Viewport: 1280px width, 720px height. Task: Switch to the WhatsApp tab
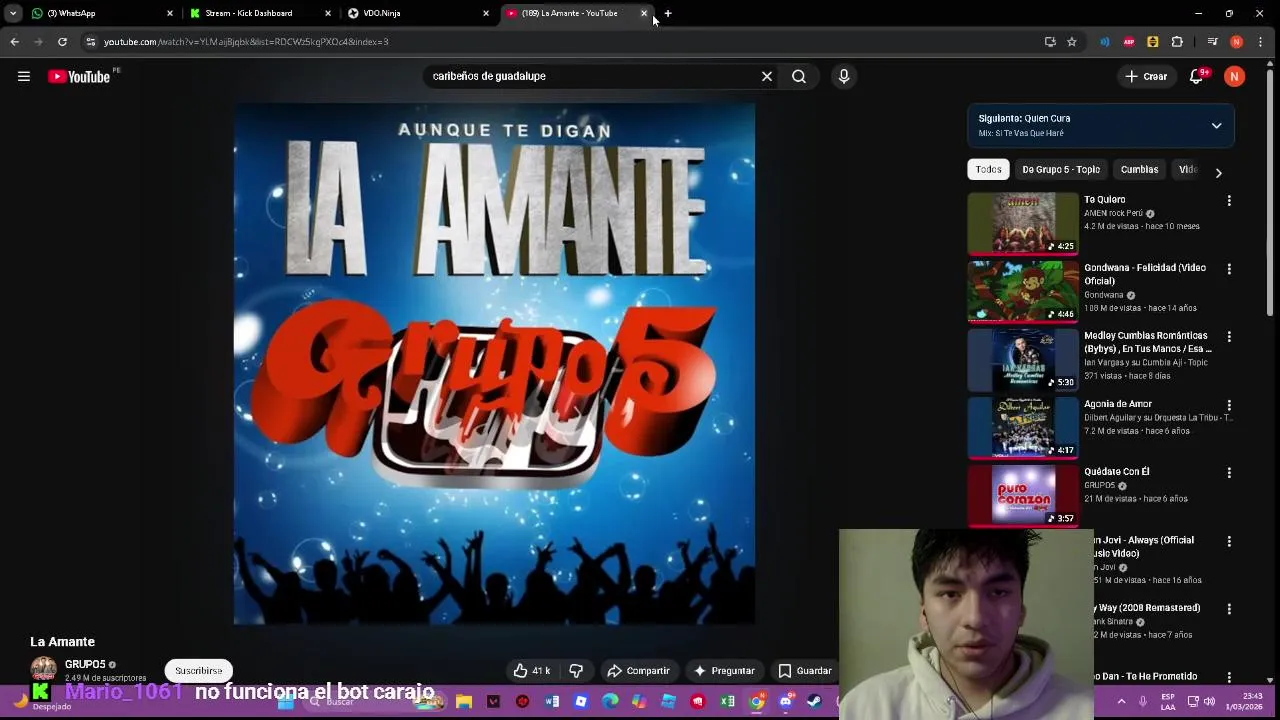100,13
